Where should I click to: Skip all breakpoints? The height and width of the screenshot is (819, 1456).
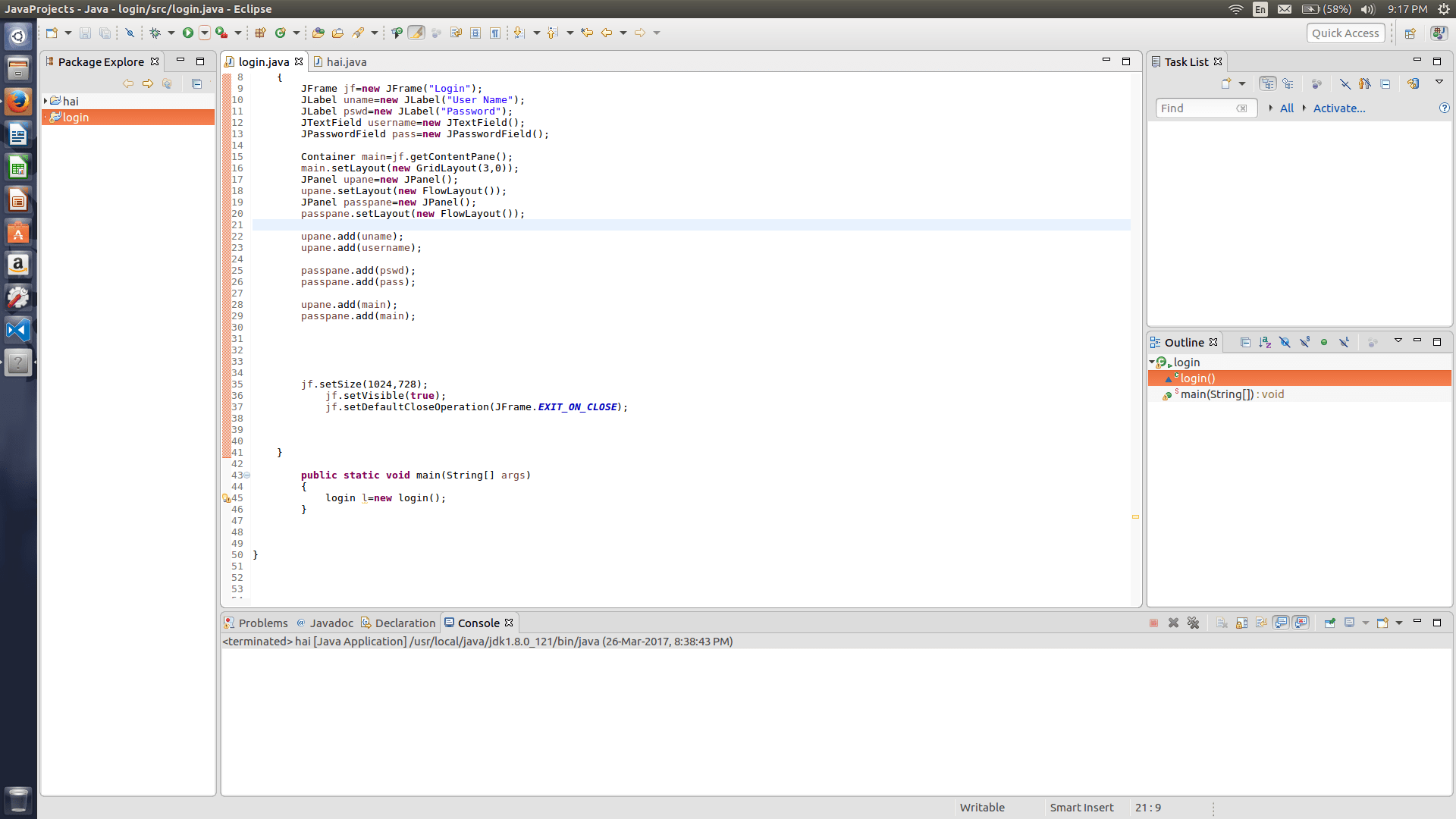[x=130, y=33]
